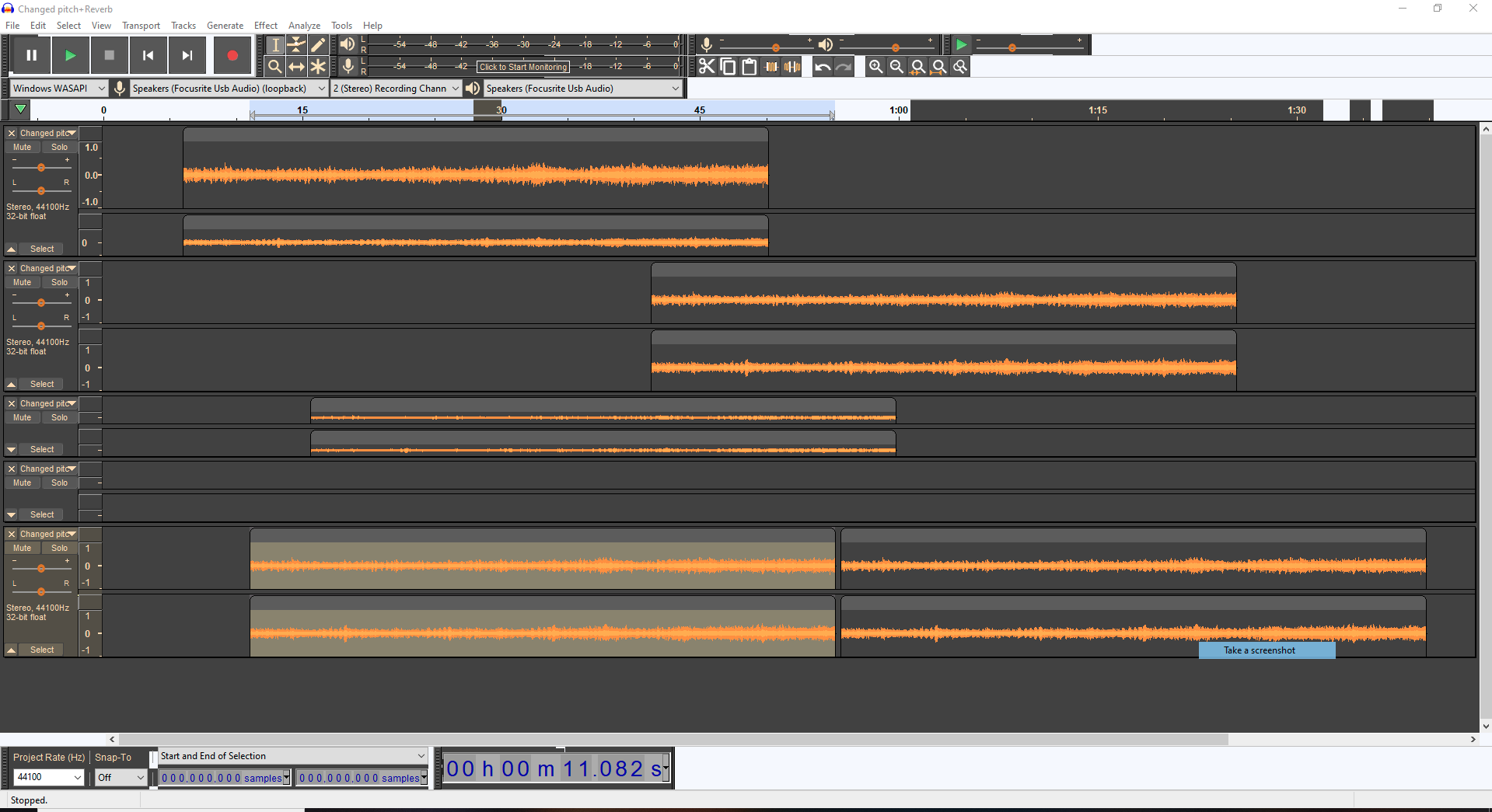Solo the second Changed pitch track

click(x=59, y=281)
